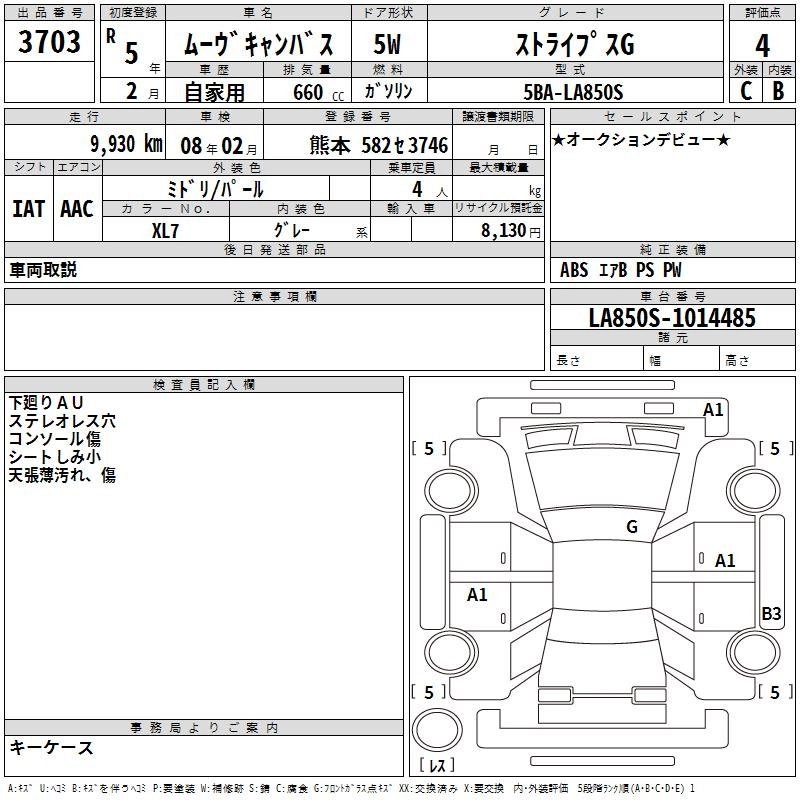This screenshot has height=800, width=800.
Task: Select inspection date 08年02月
Action: [219, 146]
